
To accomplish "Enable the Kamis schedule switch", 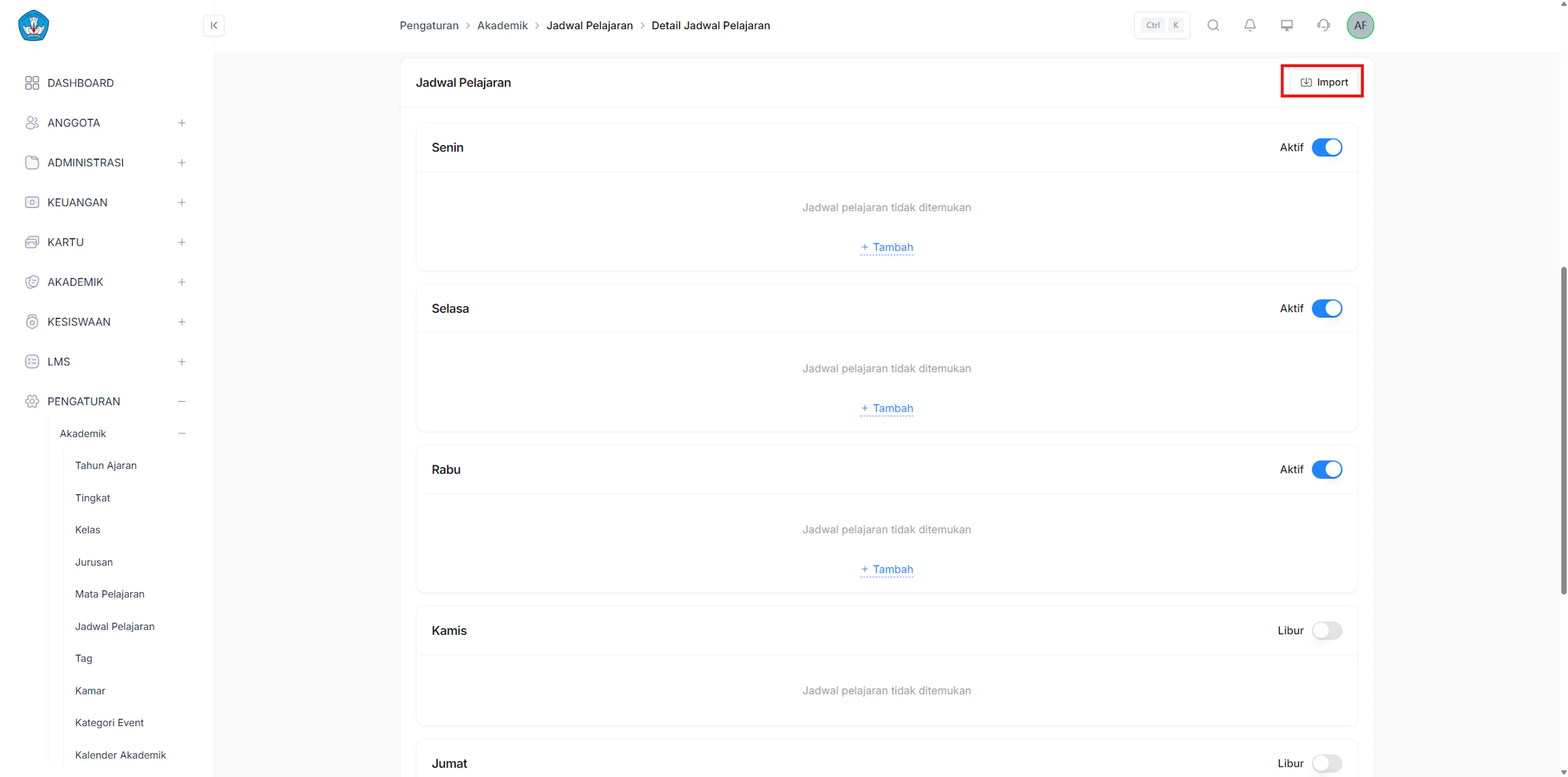I will [1326, 630].
